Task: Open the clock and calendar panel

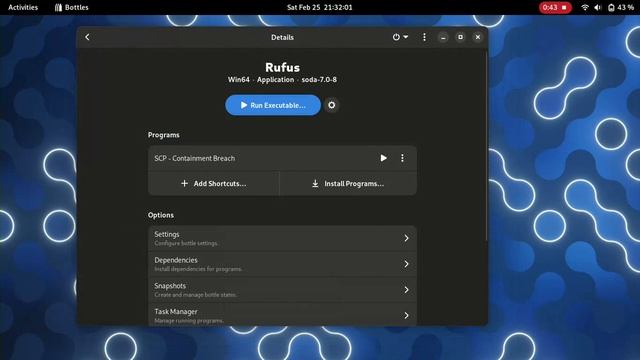Action: (x=320, y=7)
